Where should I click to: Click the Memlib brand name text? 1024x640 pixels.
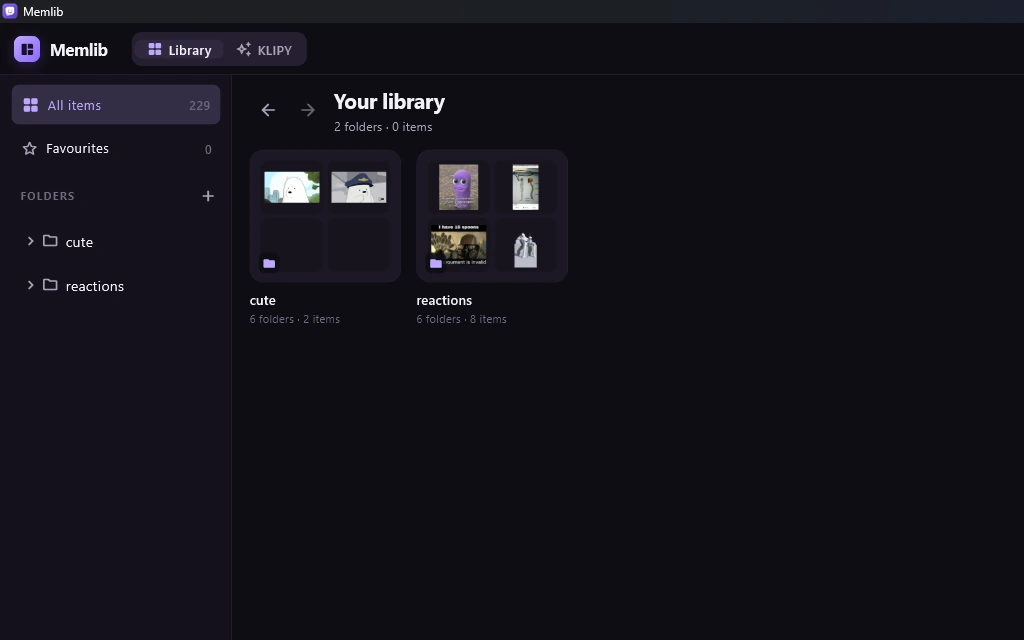click(79, 50)
